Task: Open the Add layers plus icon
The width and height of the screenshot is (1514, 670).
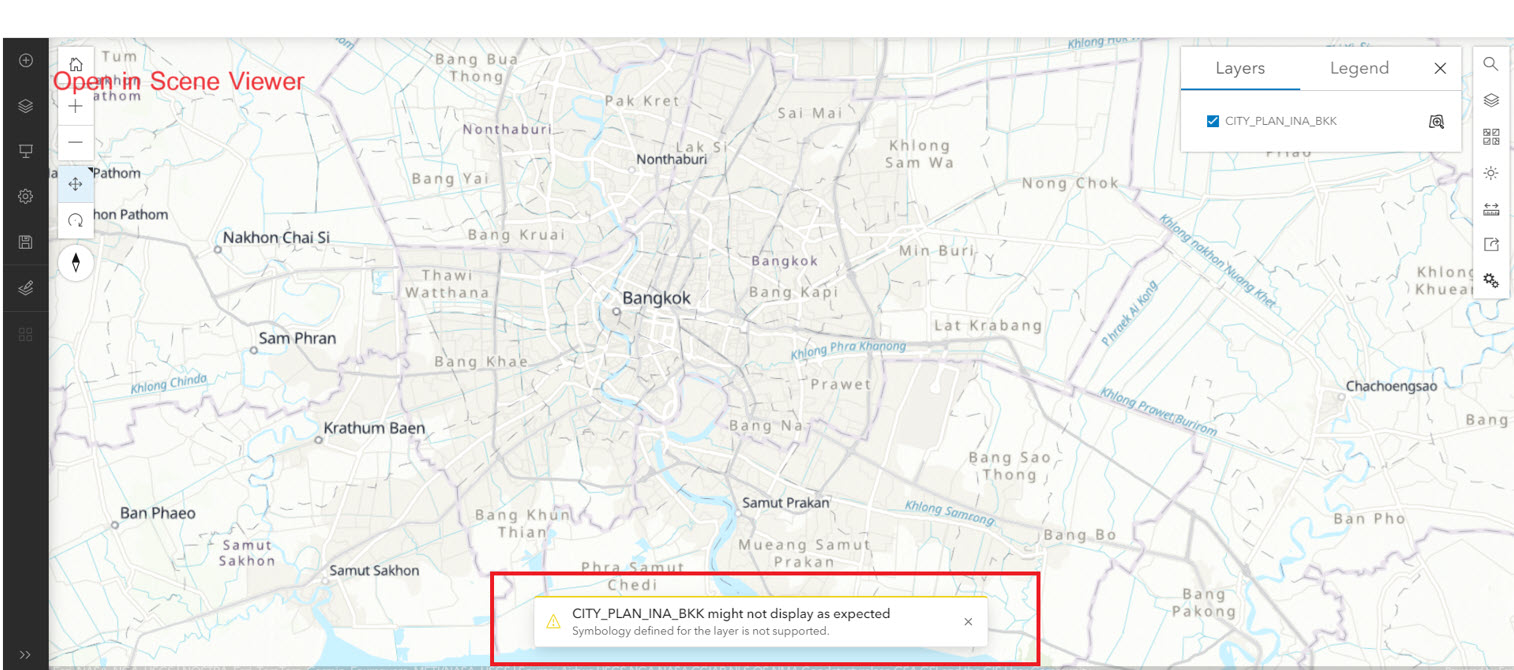Action: pos(25,60)
